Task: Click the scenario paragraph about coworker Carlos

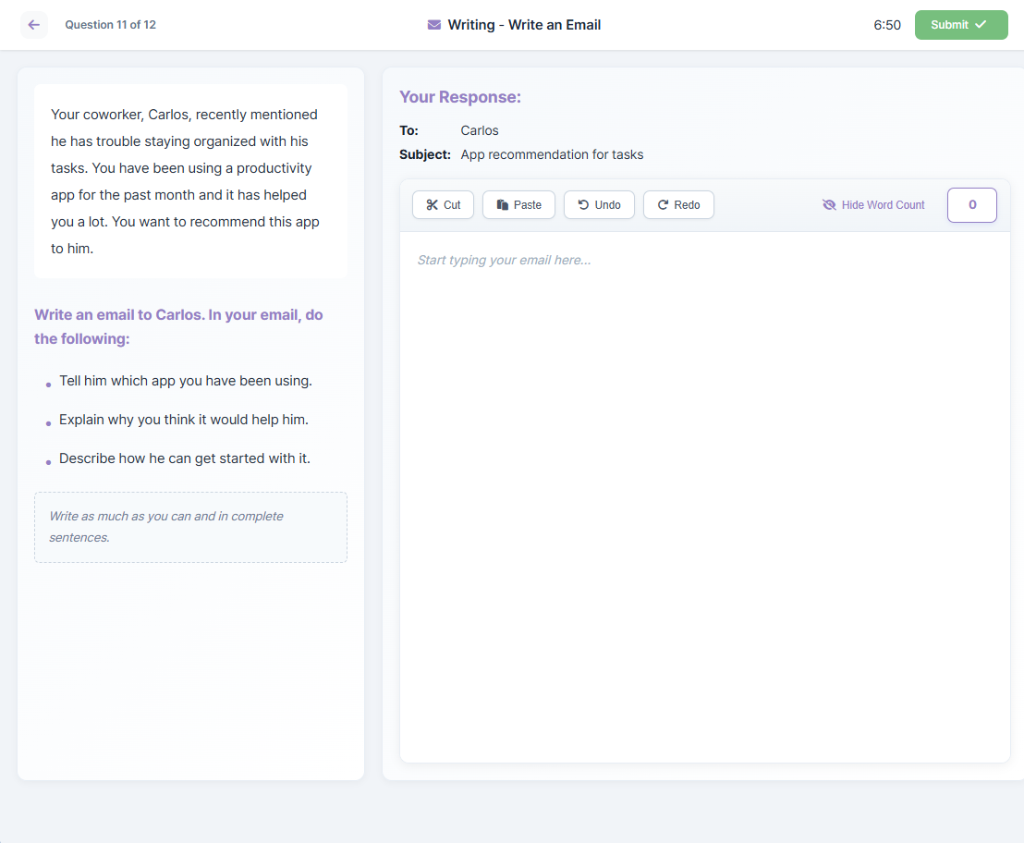Action: coord(190,181)
